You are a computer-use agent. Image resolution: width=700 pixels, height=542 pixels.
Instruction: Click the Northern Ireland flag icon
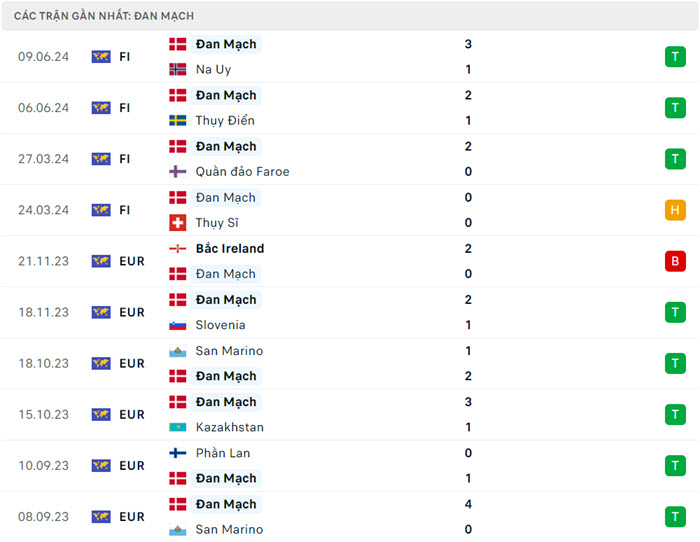[x=178, y=249]
